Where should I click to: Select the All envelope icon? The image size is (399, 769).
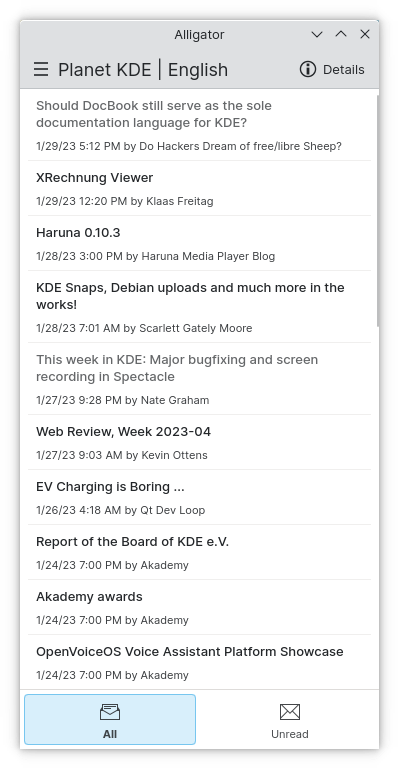point(110,712)
